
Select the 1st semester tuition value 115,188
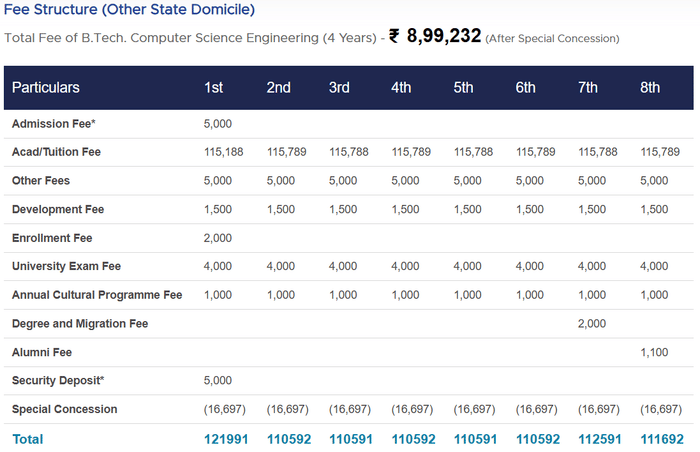pyautogui.click(x=224, y=152)
